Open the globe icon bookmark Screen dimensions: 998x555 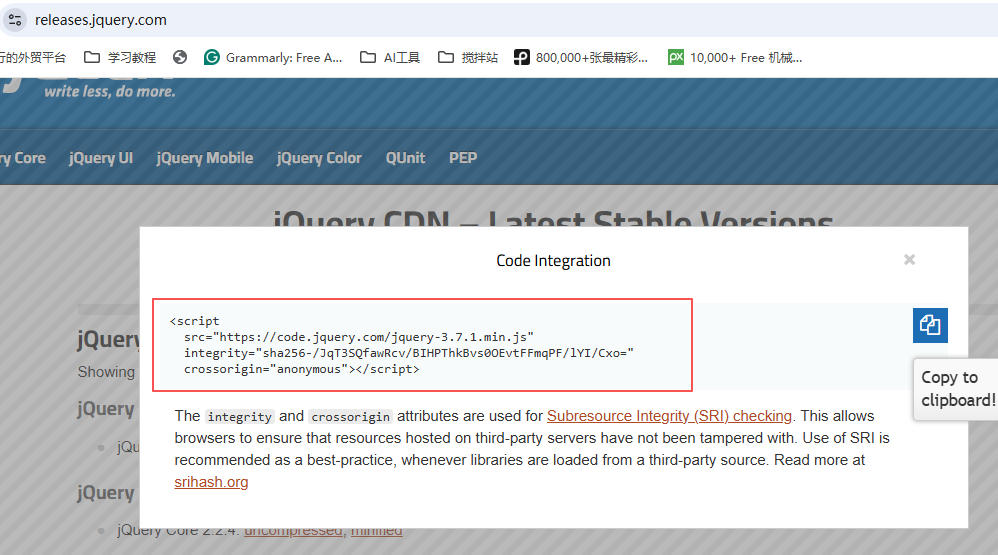[x=180, y=57]
